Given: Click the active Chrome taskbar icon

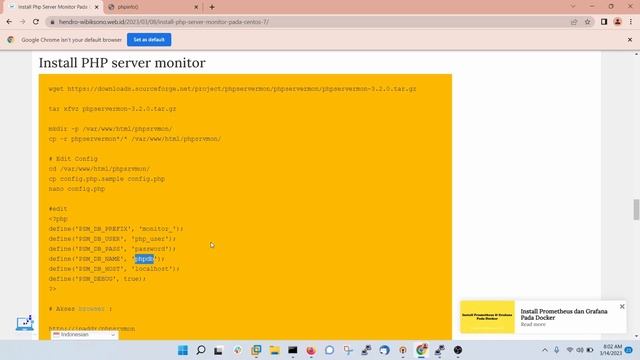Looking at the screenshot, I should 421,350.
